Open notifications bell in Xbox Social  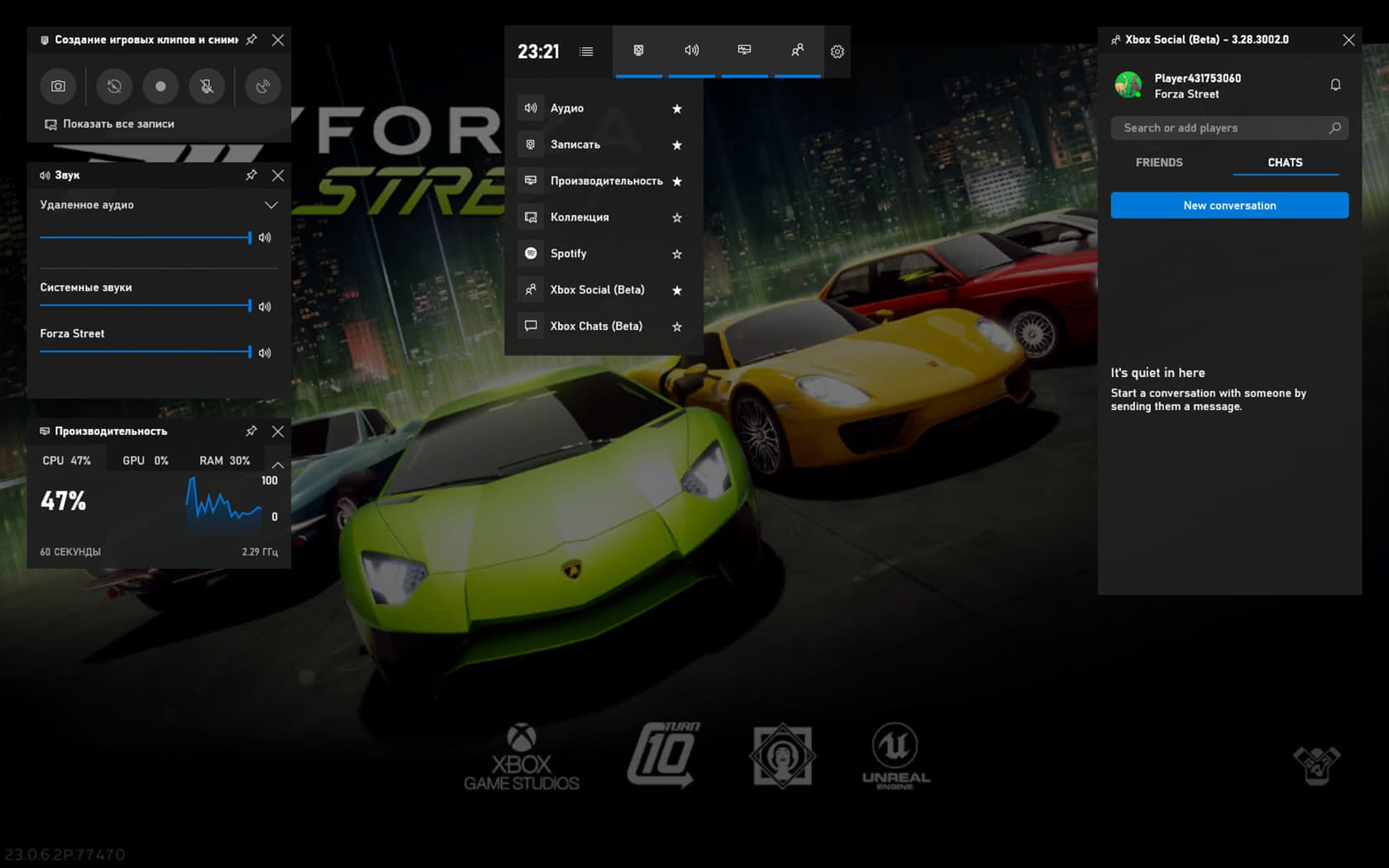(x=1335, y=85)
